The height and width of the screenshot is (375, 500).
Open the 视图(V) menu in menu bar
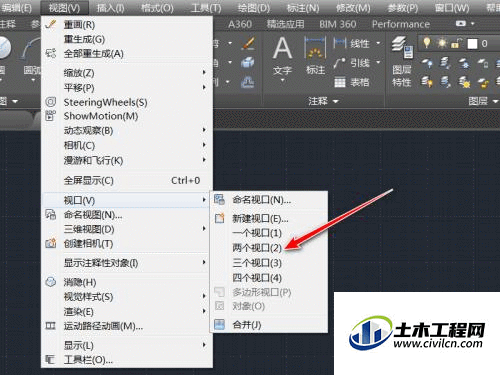[x=64, y=8]
